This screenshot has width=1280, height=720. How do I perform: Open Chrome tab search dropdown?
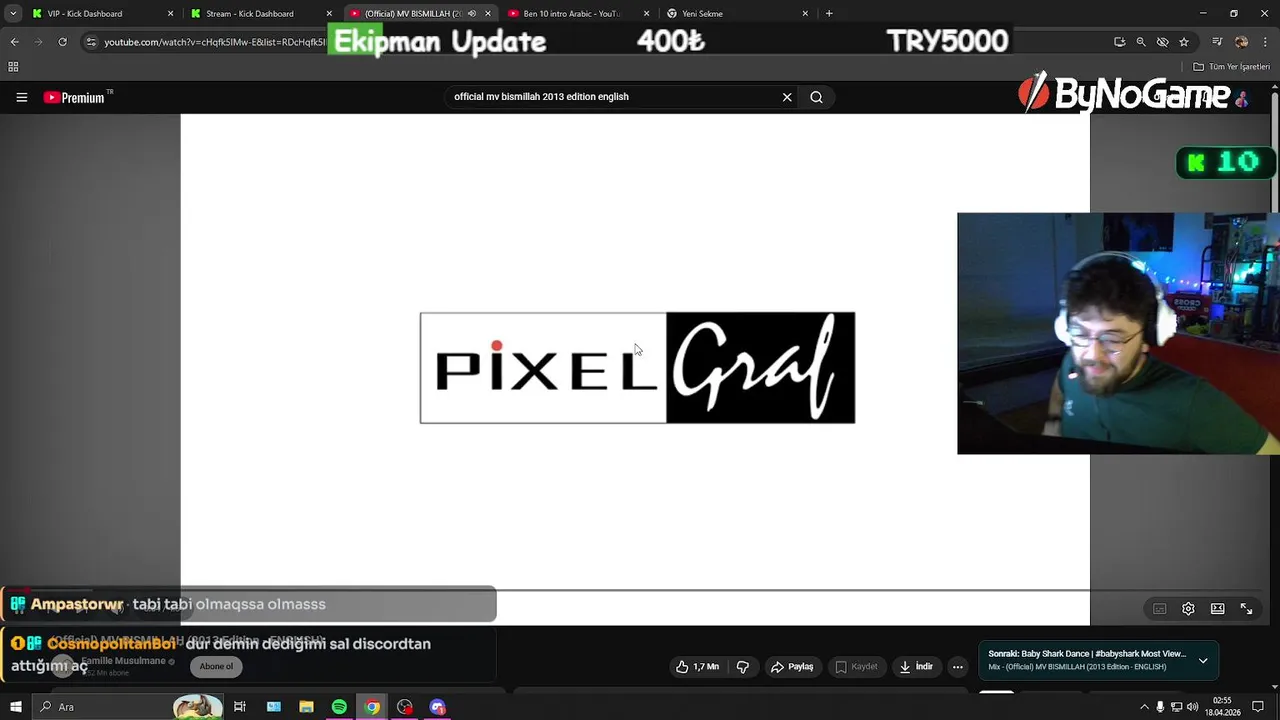click(12, 14)
